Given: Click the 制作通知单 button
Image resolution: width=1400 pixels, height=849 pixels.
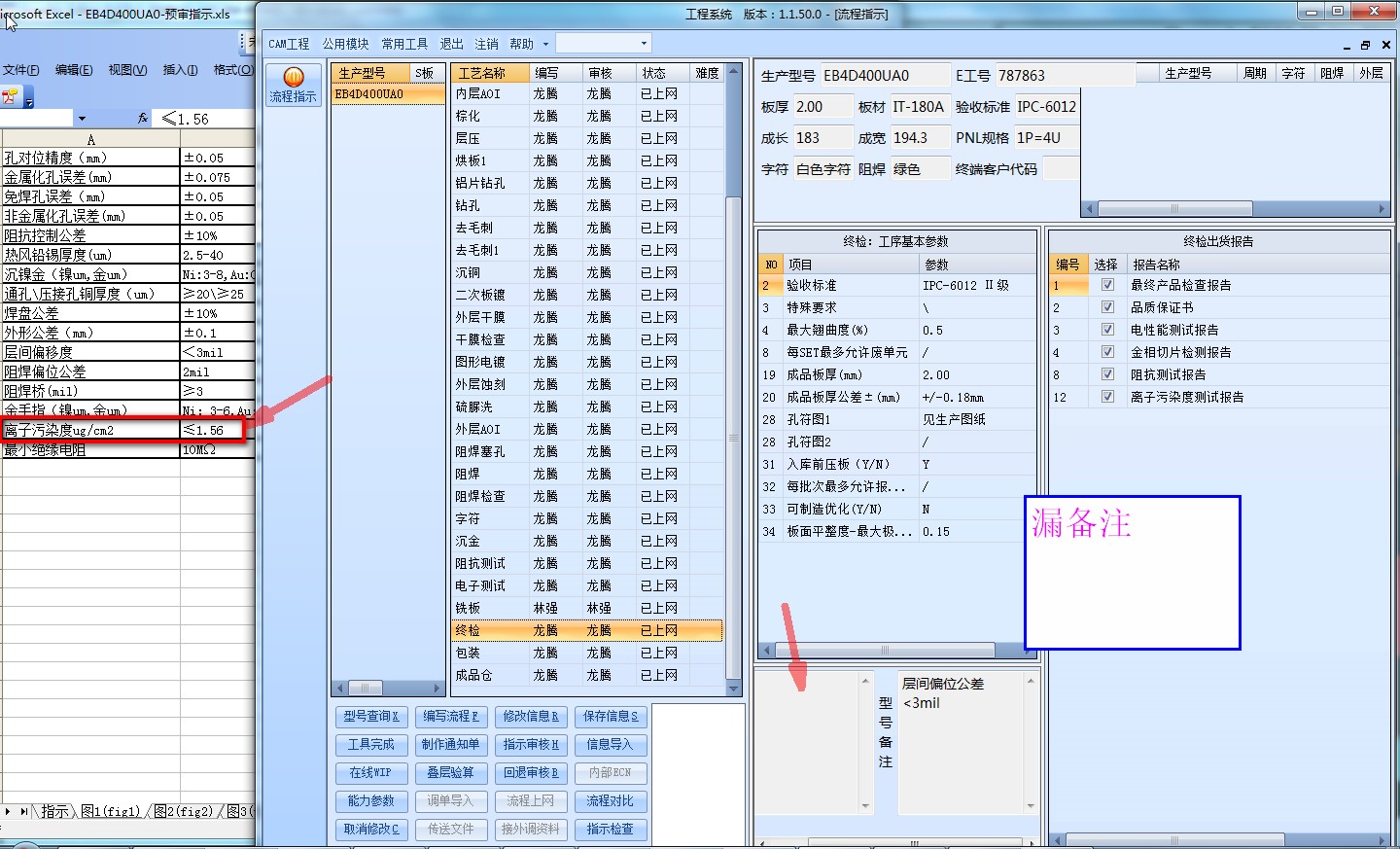Looking at the screenshot, I should 451,745.
